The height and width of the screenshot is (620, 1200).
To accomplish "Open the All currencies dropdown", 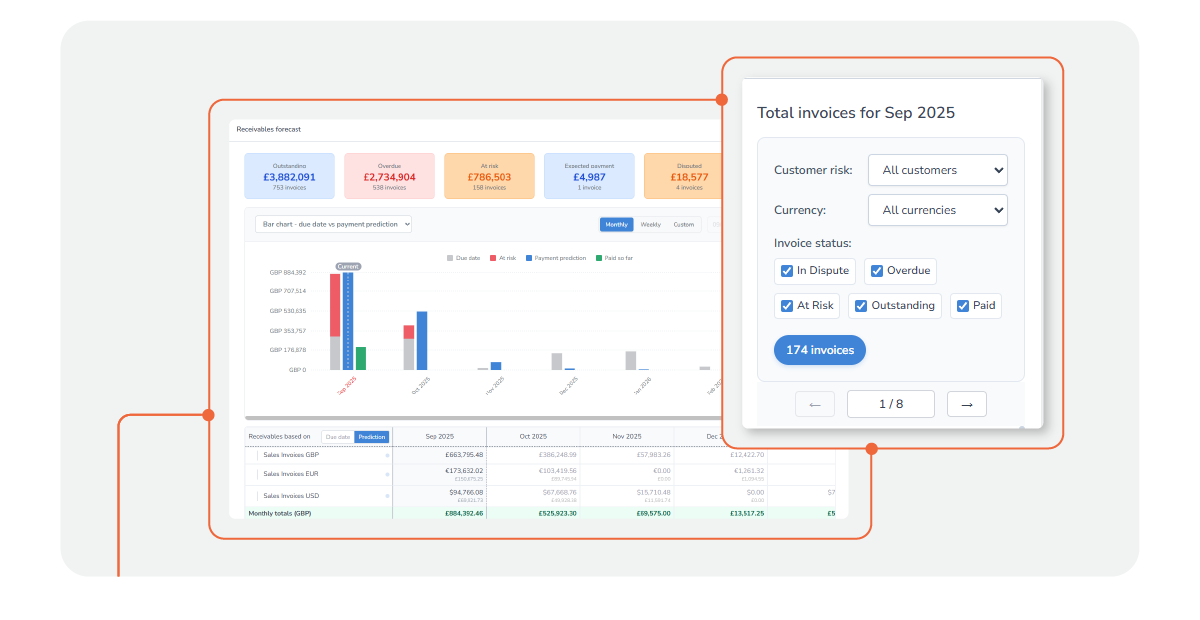I will pos(937,210).
